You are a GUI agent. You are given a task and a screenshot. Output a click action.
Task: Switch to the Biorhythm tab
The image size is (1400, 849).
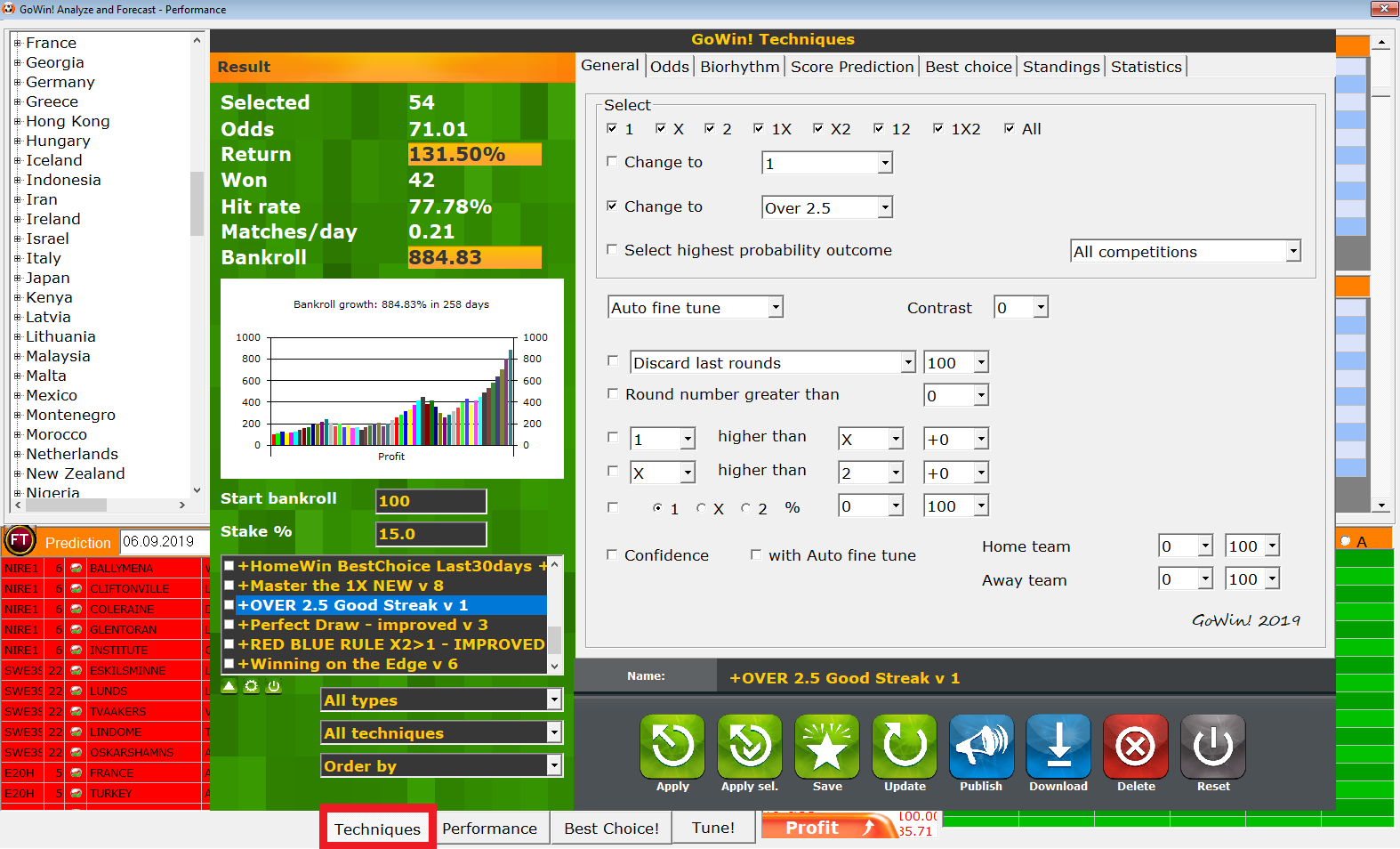740,67
